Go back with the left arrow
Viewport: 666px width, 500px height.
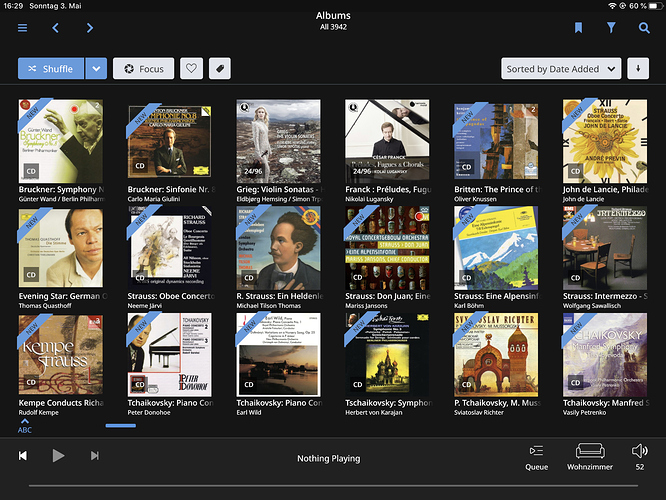point(56,28)
